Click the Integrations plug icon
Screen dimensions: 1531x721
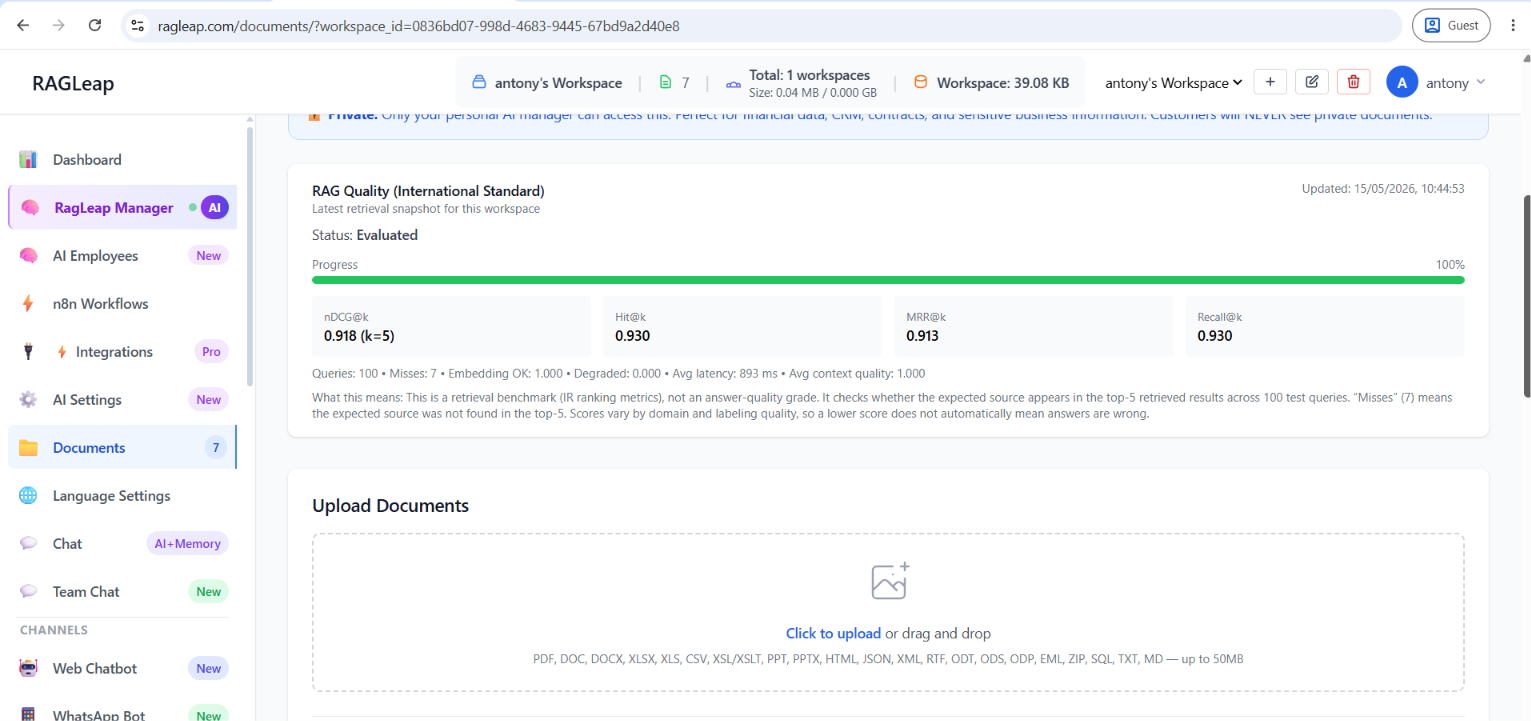pos(29,352)
